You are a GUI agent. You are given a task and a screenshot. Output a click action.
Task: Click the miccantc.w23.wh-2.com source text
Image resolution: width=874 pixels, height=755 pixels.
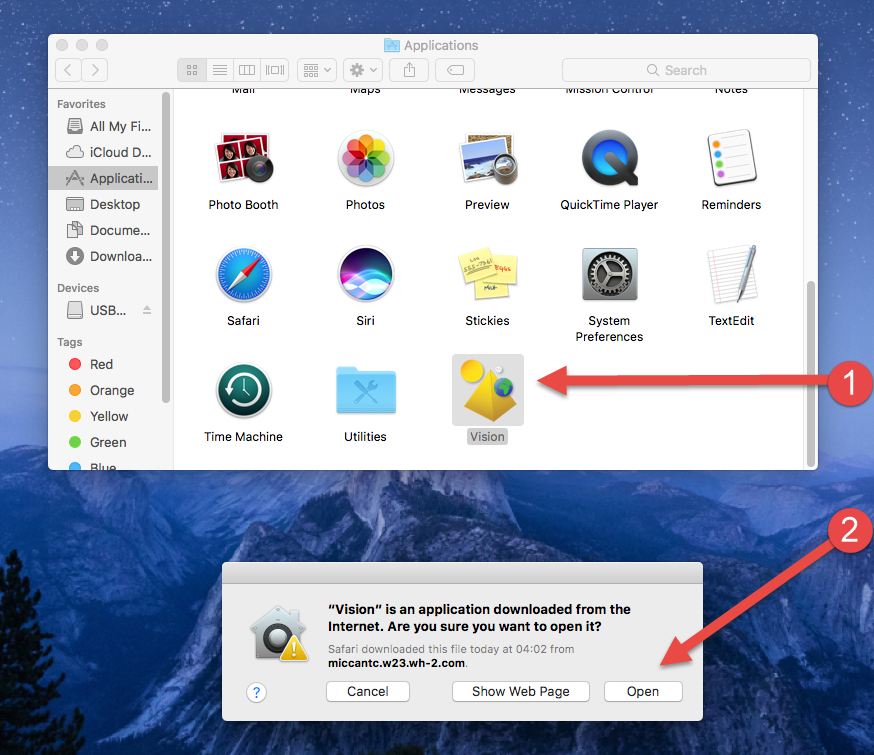pyautogui.click(x=396, y=663)
